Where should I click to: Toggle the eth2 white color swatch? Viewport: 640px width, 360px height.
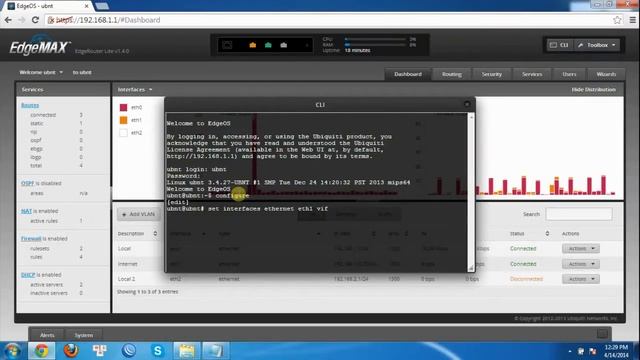point(123,133)
